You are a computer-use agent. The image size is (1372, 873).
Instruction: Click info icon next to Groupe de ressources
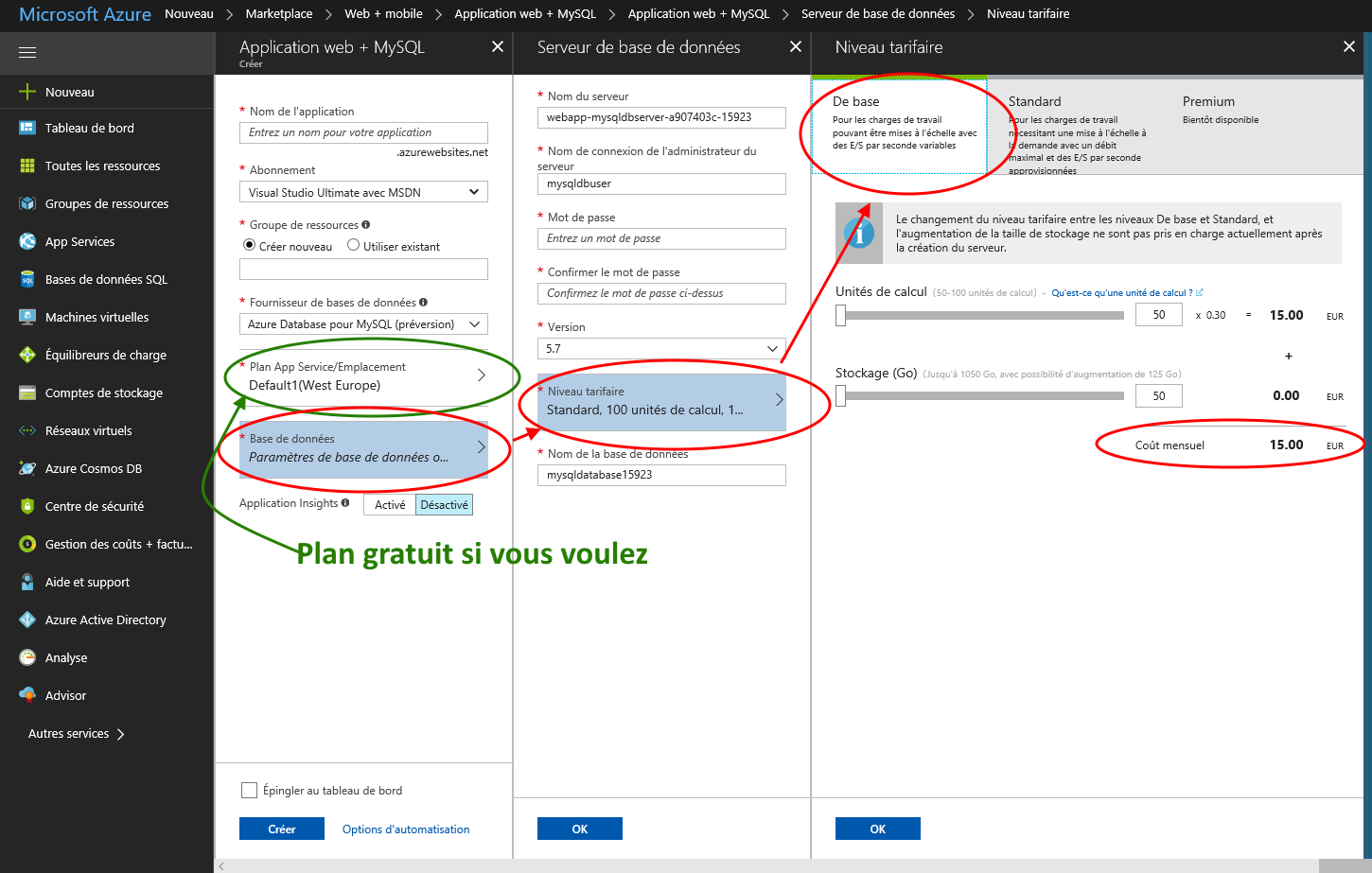pyautogui.click(x=366, y=224)
